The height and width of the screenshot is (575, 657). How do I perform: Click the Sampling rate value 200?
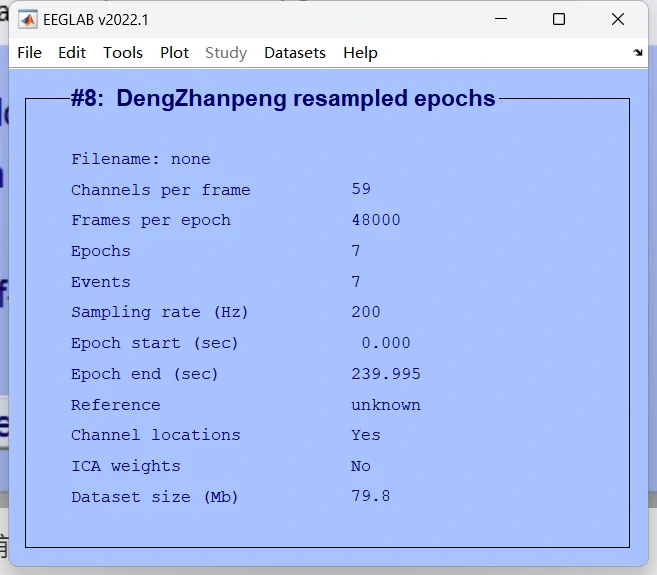pos(366,312)
